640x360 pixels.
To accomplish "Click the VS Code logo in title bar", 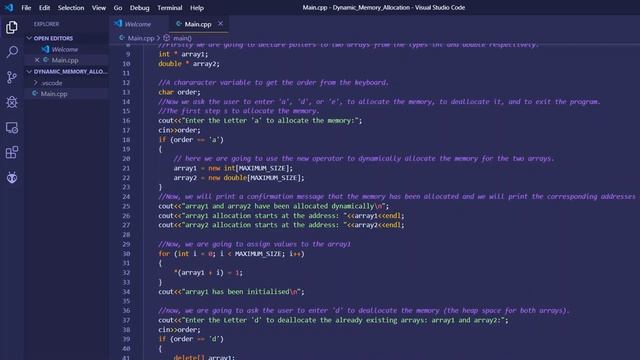I will (x=9, y=7).
